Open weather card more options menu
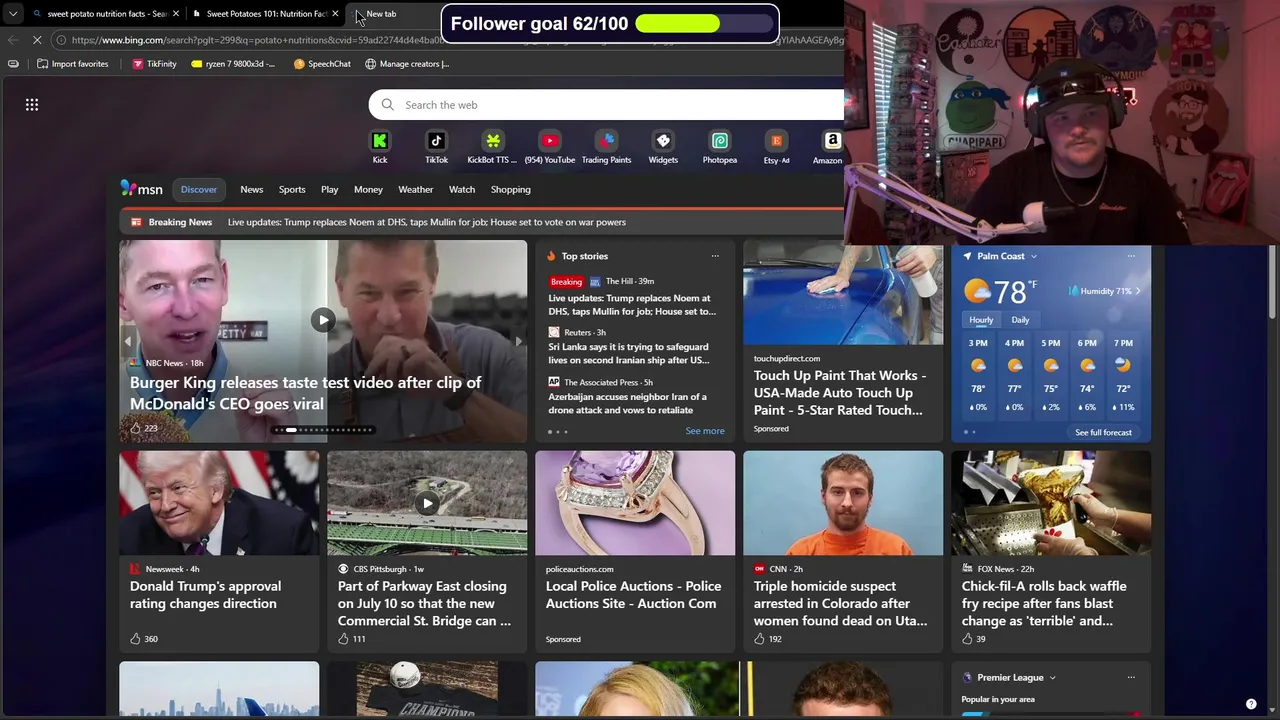1280x720 pixels. coord(1131,256)
